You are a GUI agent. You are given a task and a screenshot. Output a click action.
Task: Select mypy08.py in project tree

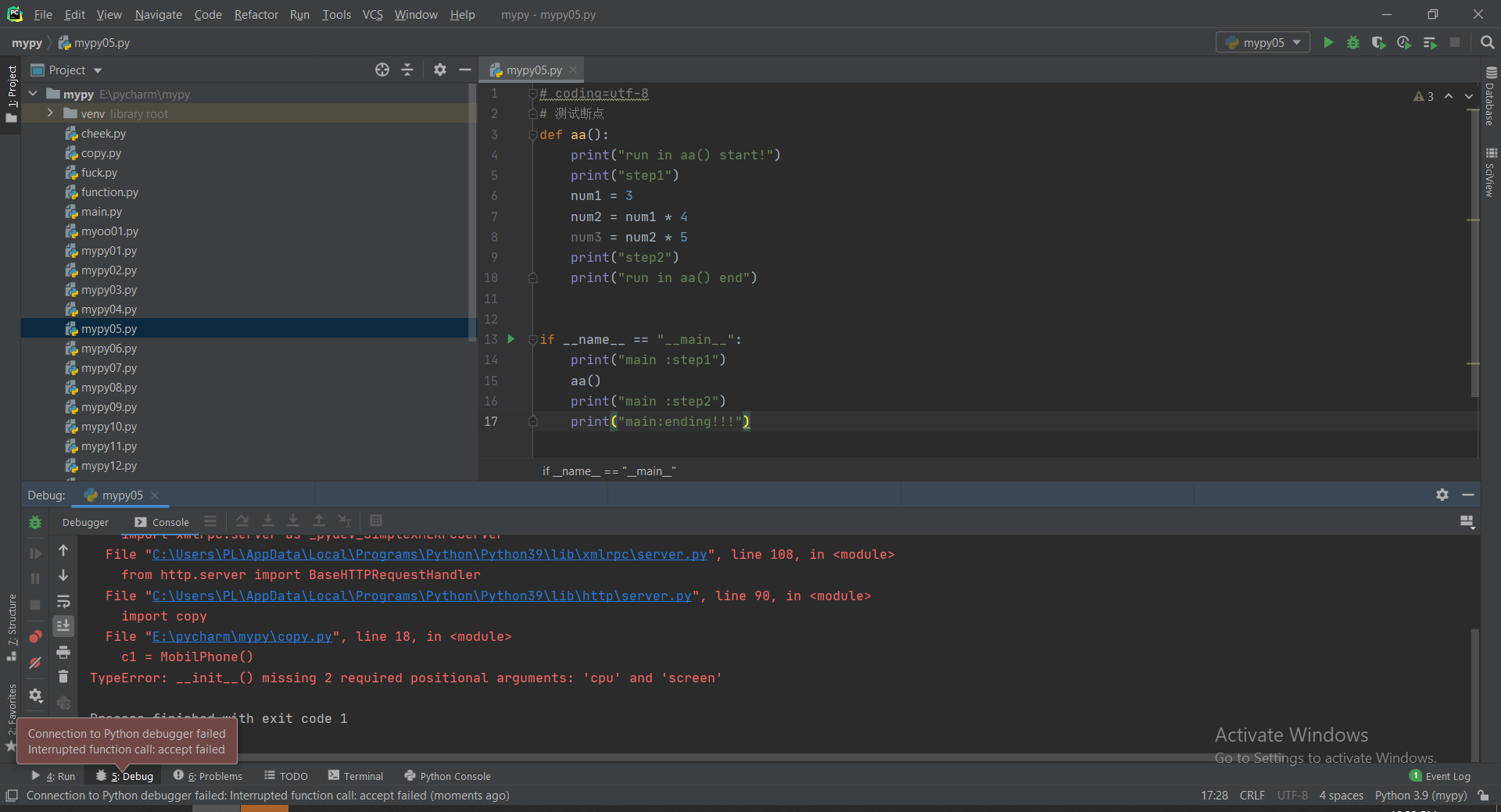point(109,388)
